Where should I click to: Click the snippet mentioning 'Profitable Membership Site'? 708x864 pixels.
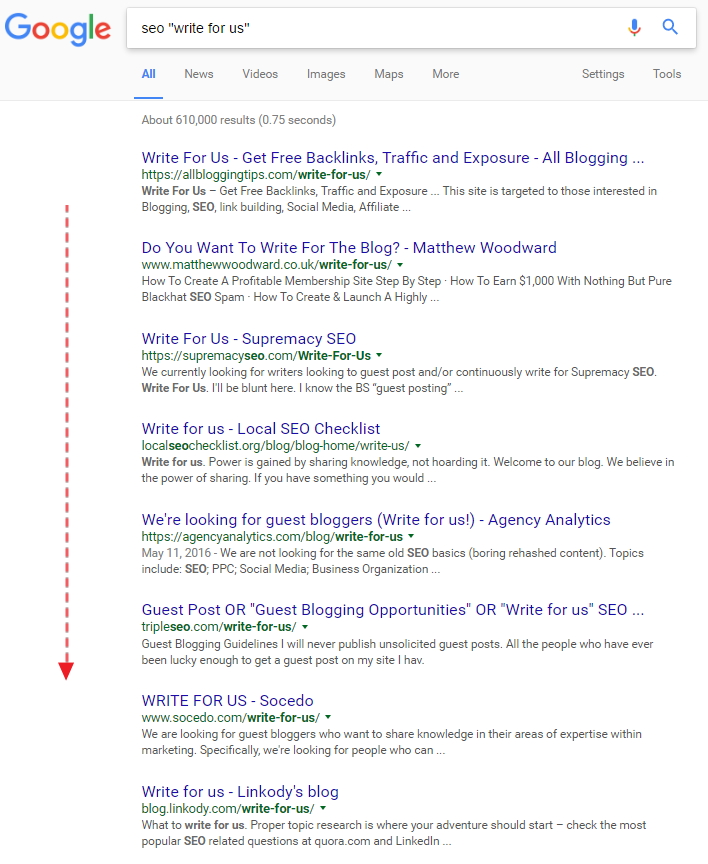coord(407,289)
